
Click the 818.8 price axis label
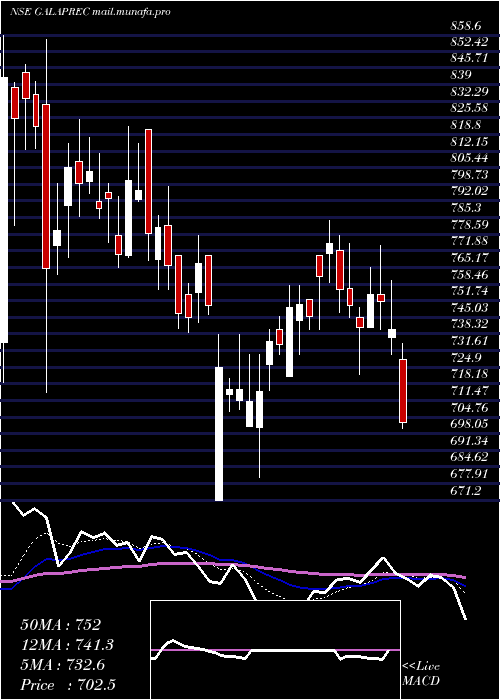tap(467, 124)
